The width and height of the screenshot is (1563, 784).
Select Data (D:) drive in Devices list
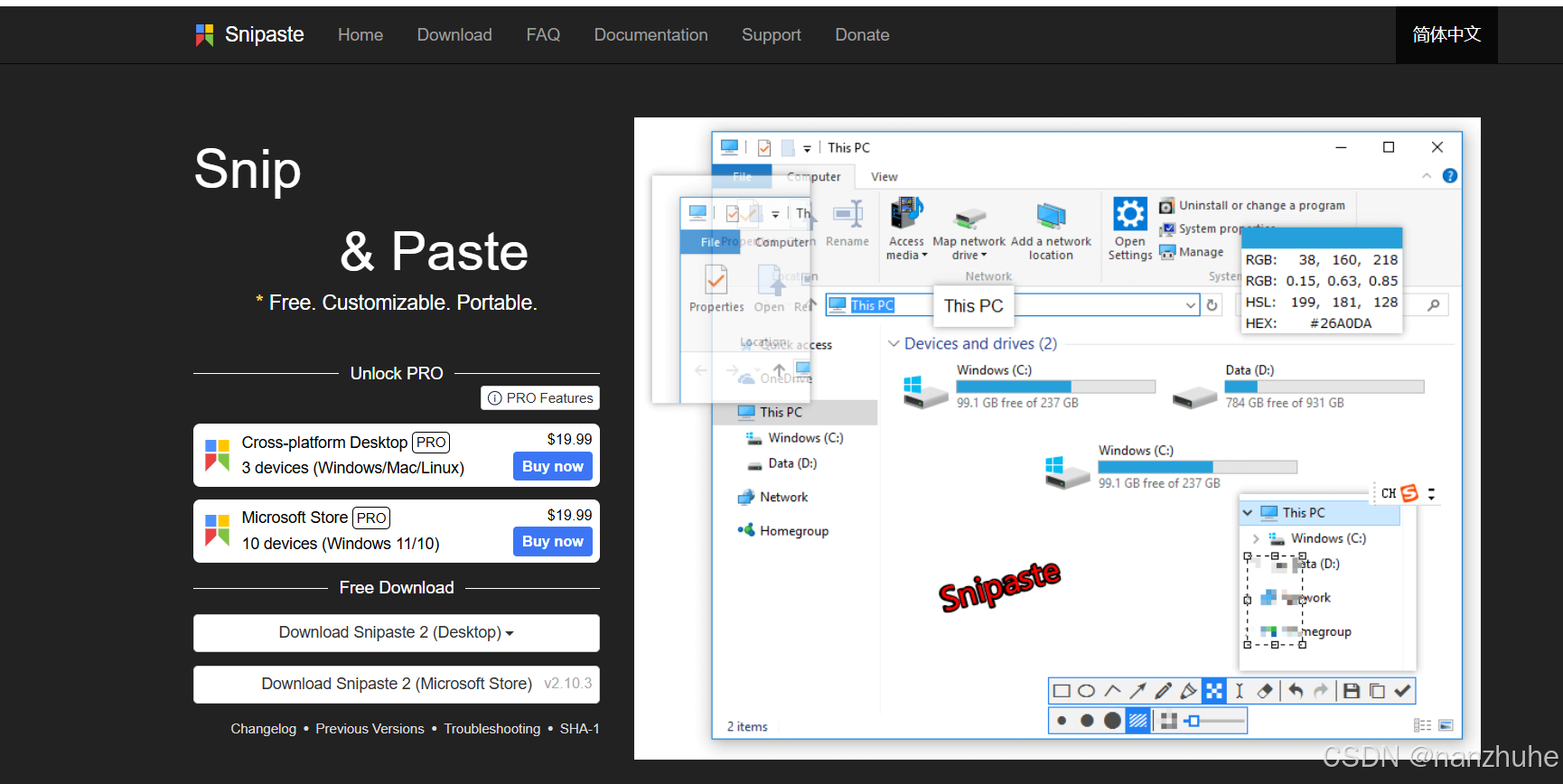click(1297, 387)
